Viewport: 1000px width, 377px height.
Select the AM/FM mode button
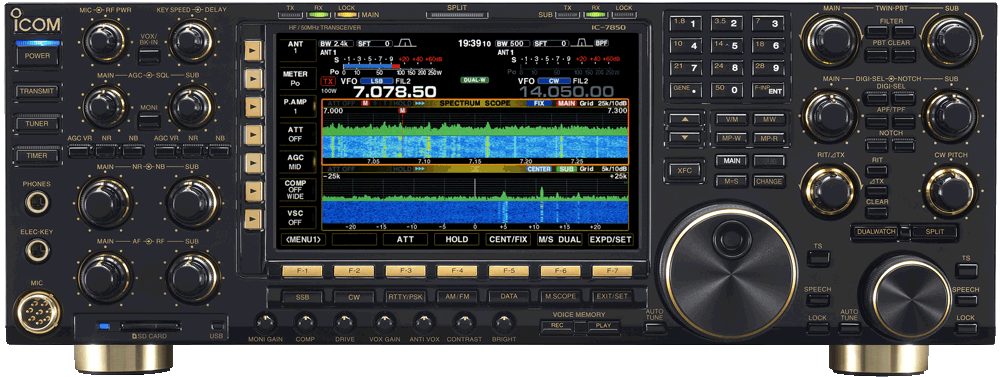coord(457,297)
